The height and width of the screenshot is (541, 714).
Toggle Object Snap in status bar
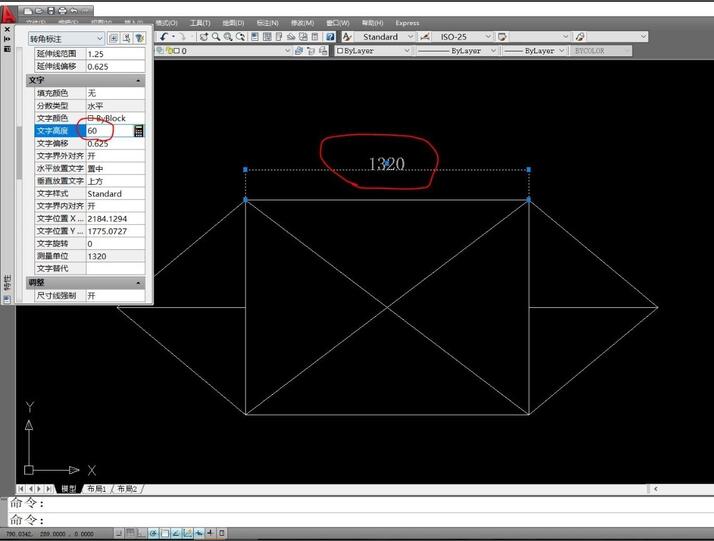(165, 533)
